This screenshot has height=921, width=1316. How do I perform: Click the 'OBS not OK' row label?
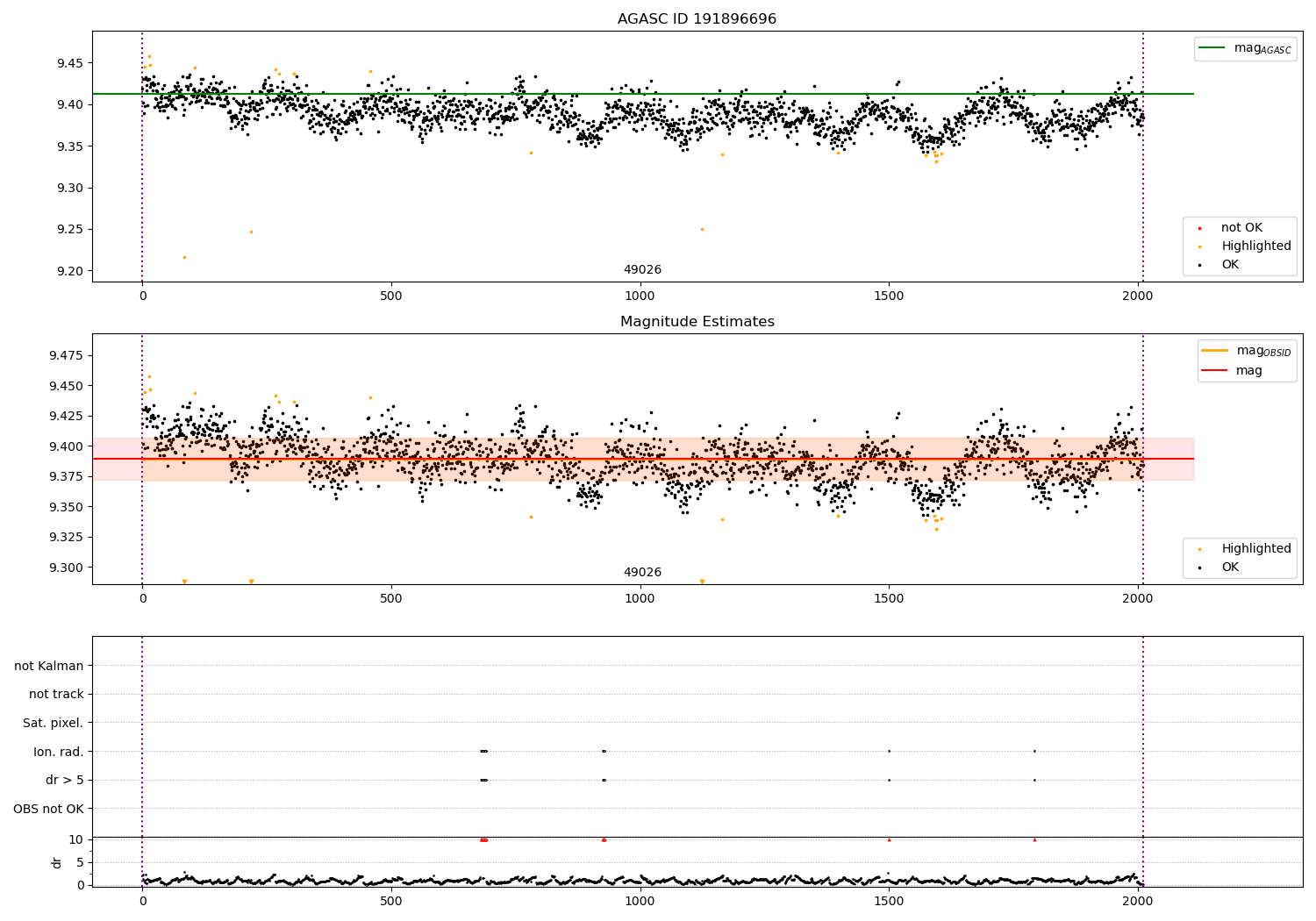pos(49,809)
